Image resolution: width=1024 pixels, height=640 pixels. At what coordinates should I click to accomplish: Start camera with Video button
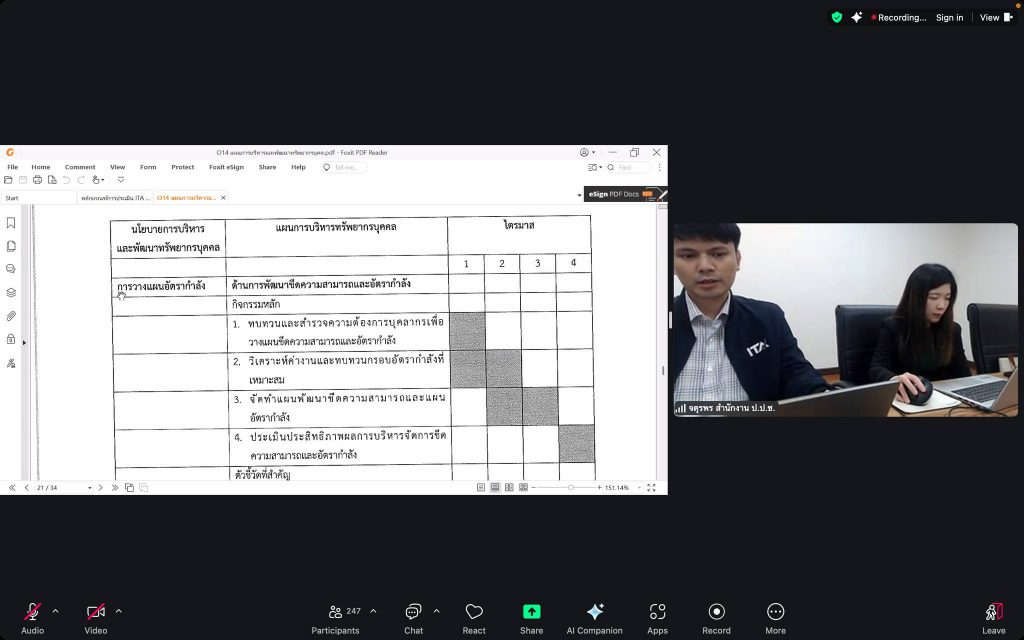pyautogui.click(x=95, y=618)
